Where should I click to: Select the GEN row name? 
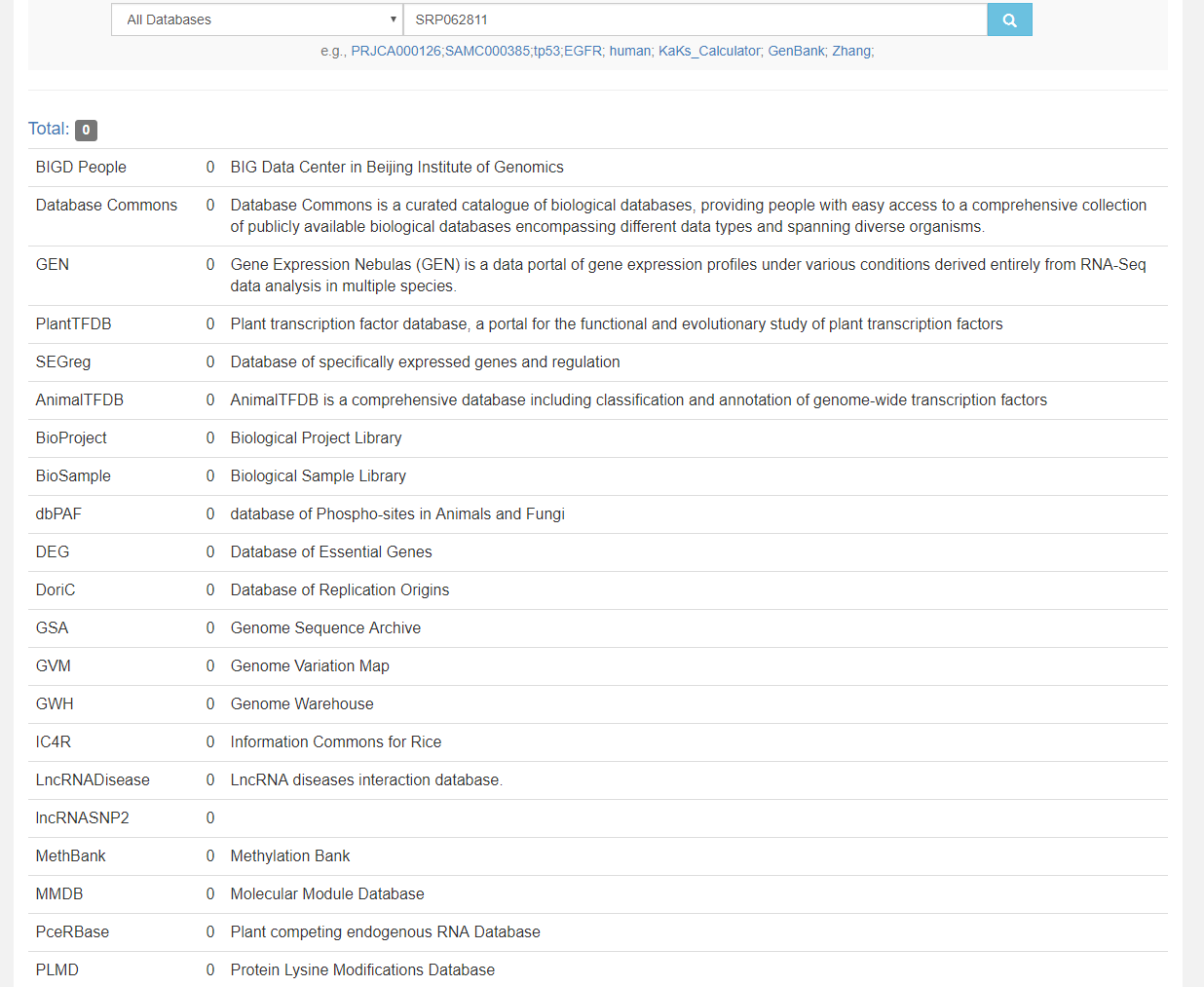click(x=53, y=265)
